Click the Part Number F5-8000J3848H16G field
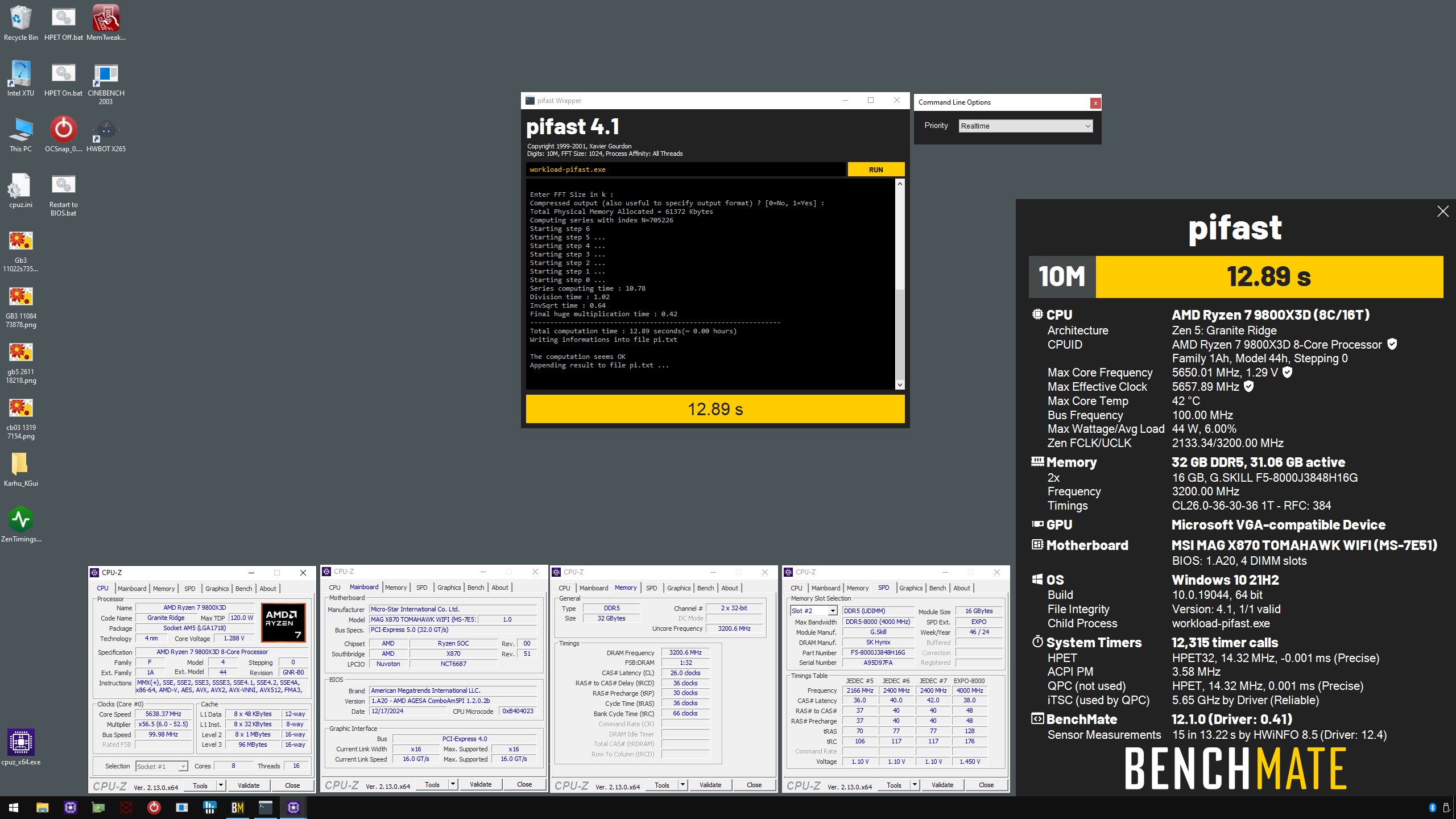 pyautogui.click(x=878, y=653)
